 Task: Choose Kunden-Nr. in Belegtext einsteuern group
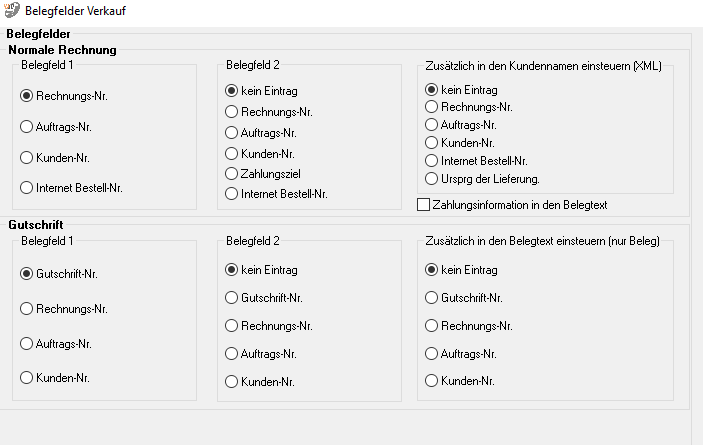[x=432, y=381]
